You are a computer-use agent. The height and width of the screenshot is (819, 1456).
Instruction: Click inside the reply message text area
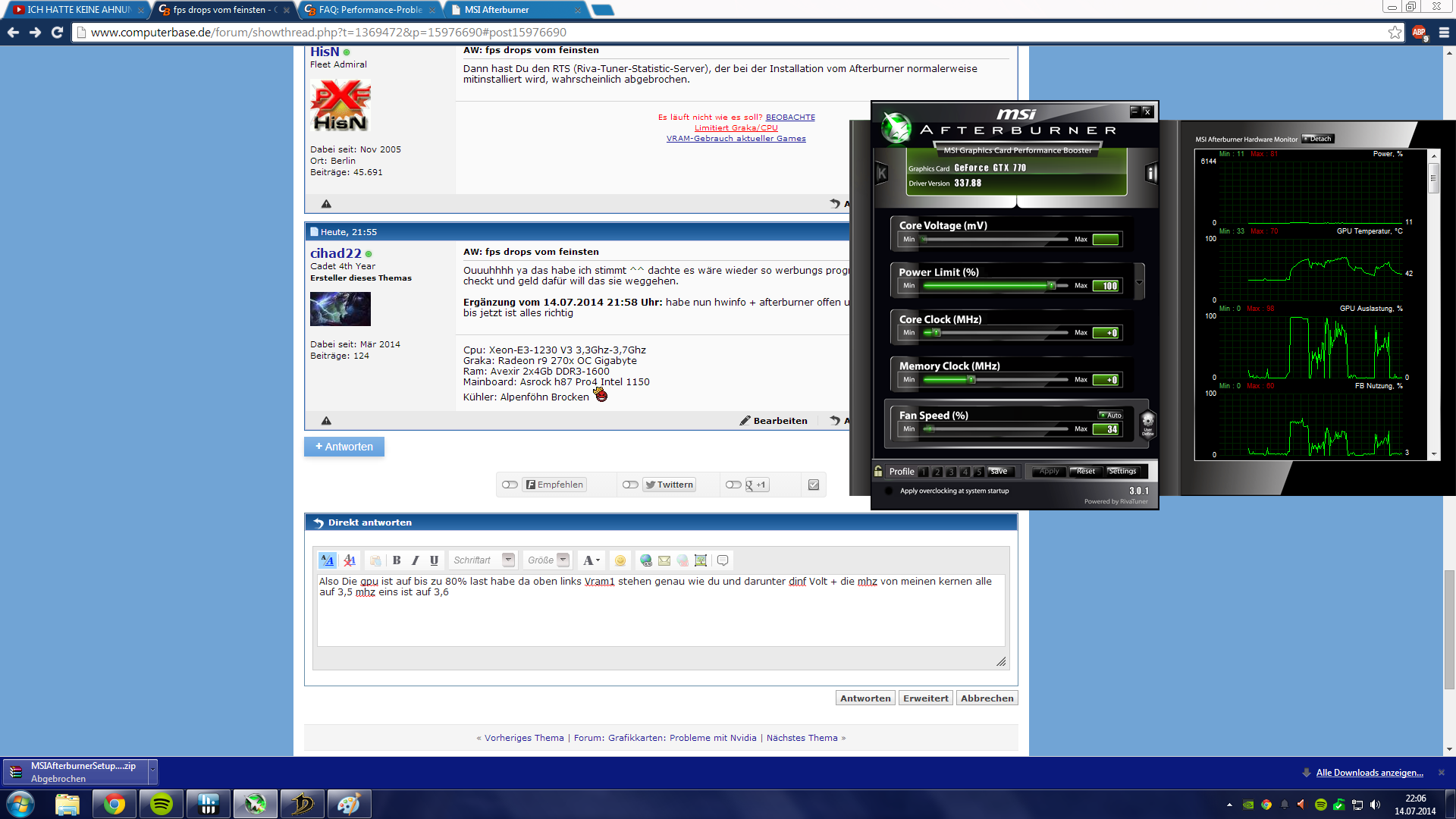click(x=660, y=614)
